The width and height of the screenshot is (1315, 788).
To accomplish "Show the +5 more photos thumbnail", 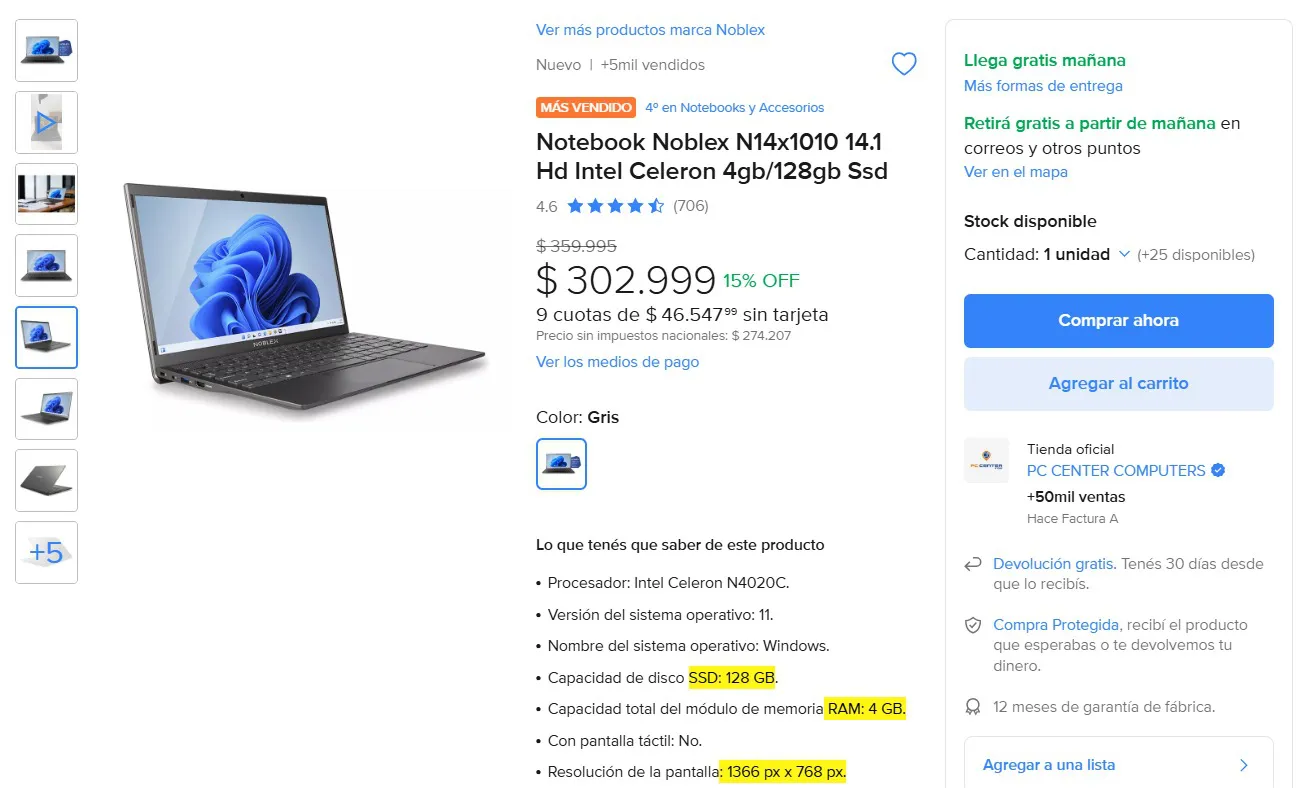I will pos(46,552).
